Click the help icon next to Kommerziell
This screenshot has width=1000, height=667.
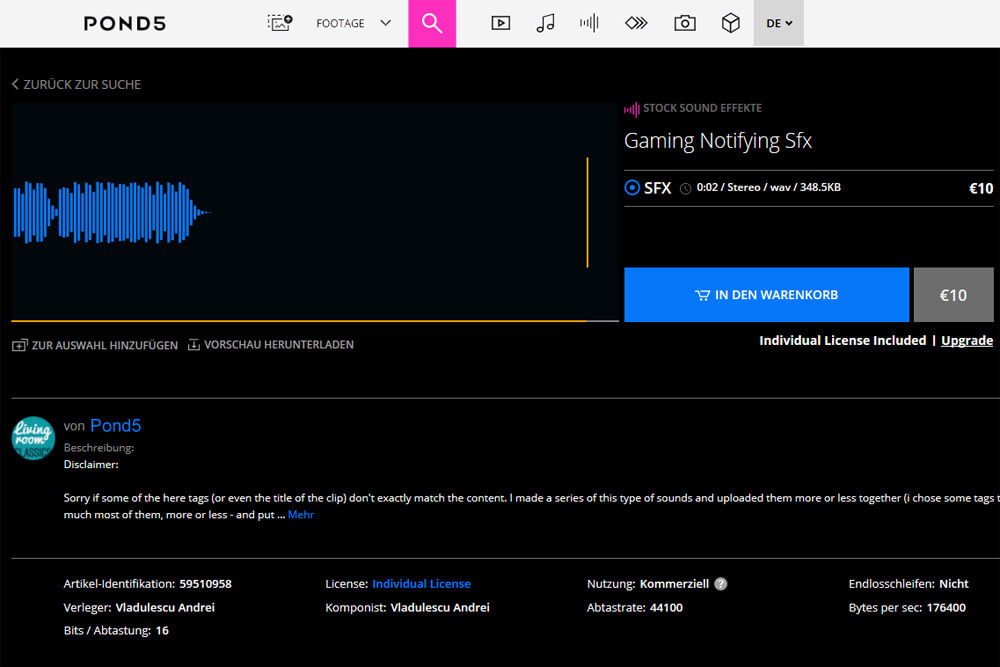720,584
